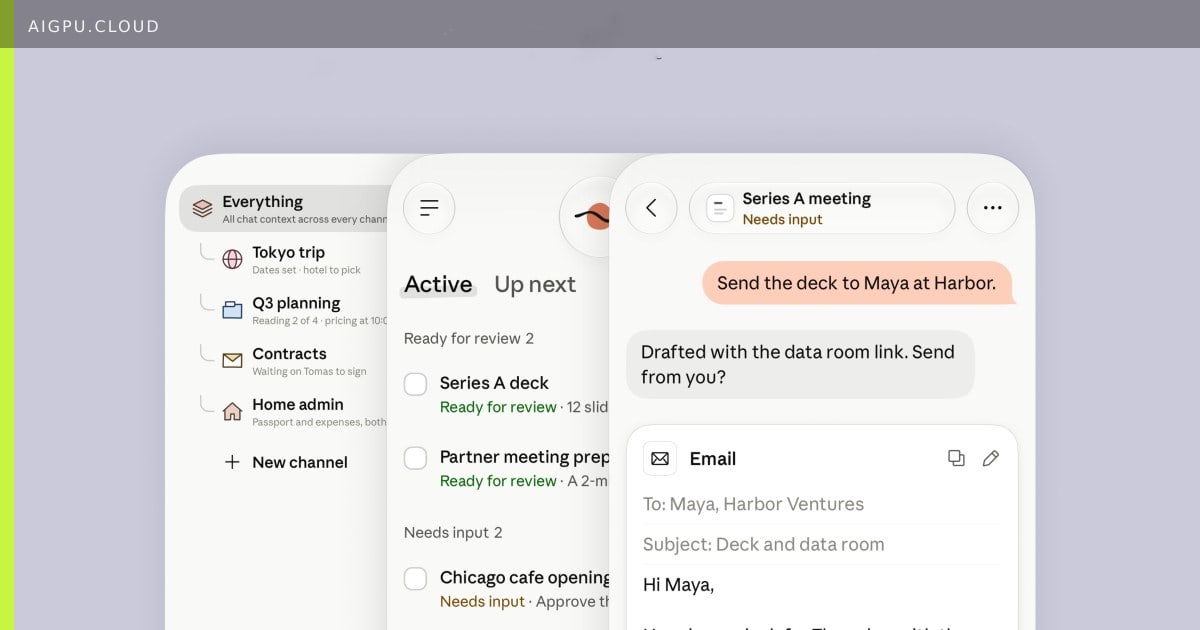
Task: Open the Everything channel stack icon
Action: (x=203, y=208)
